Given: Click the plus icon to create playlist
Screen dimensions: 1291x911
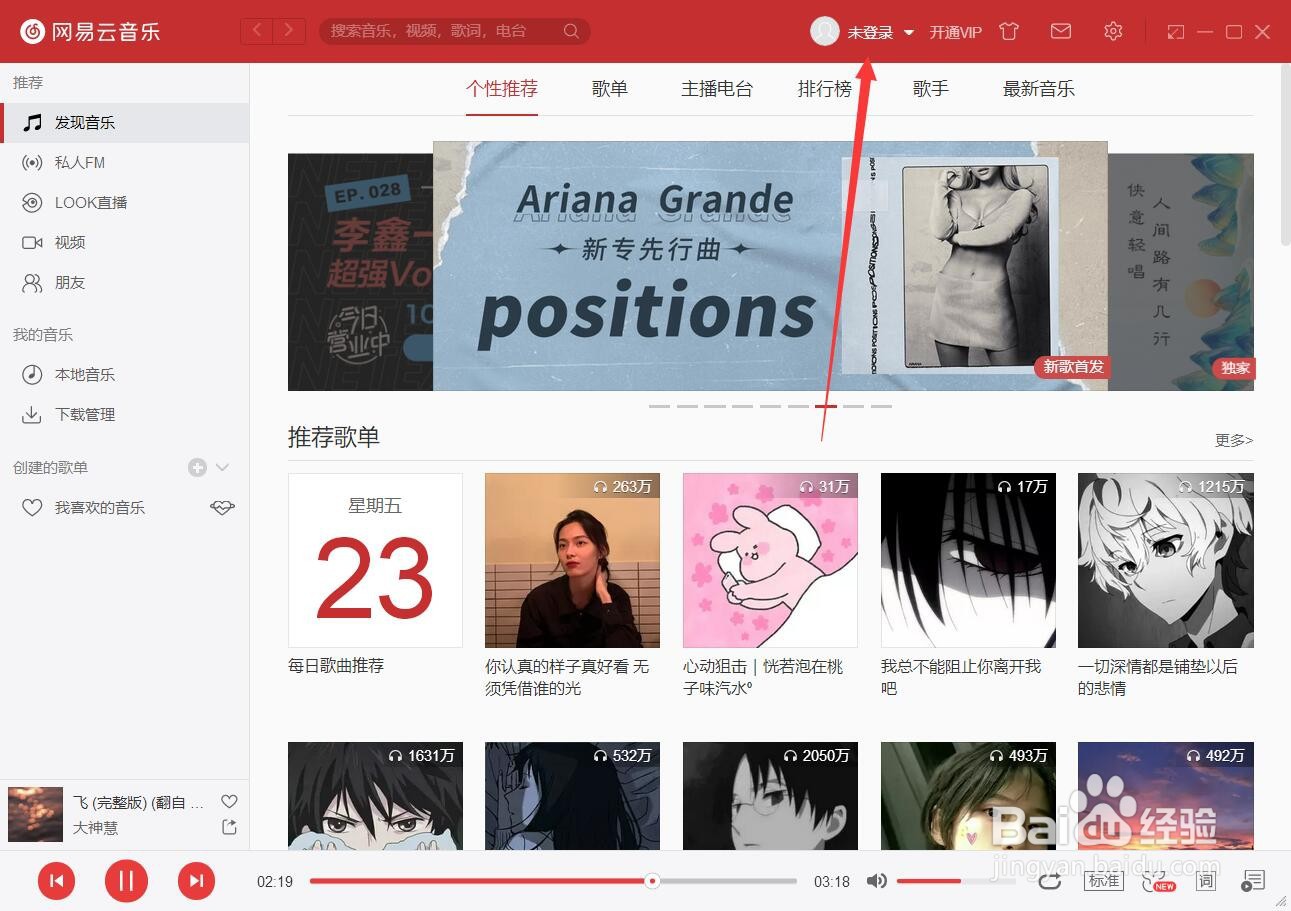Looking at the screenshot, I should [197, 467].
